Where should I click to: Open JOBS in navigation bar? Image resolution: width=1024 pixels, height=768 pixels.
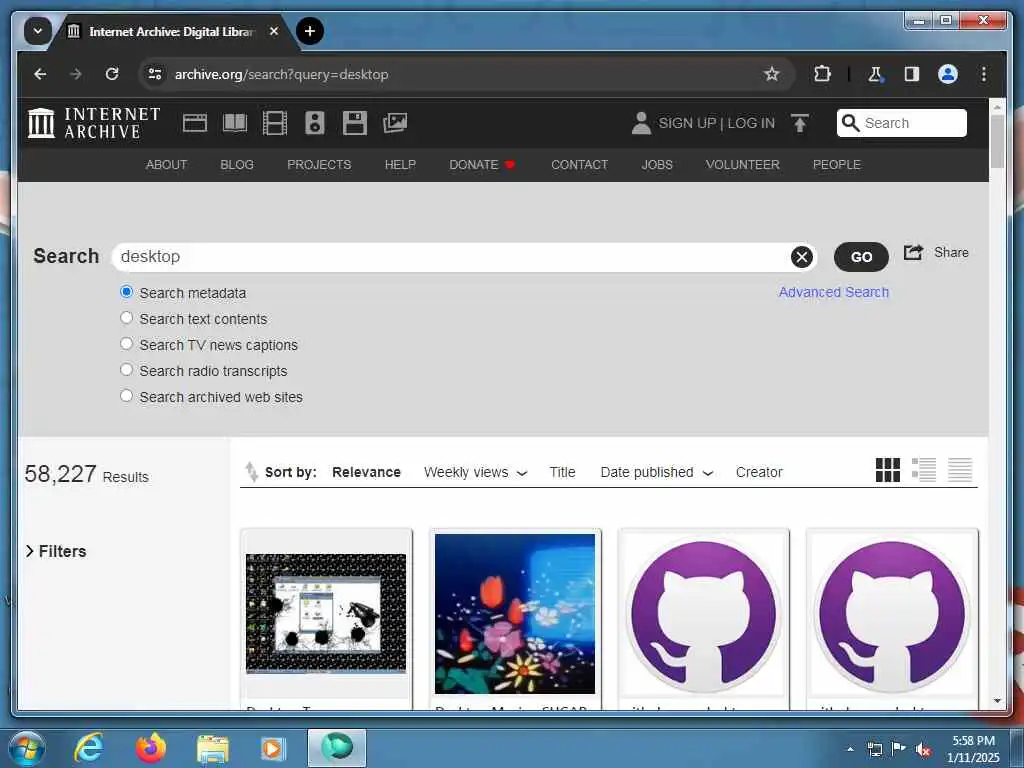[x=656, y=165]
